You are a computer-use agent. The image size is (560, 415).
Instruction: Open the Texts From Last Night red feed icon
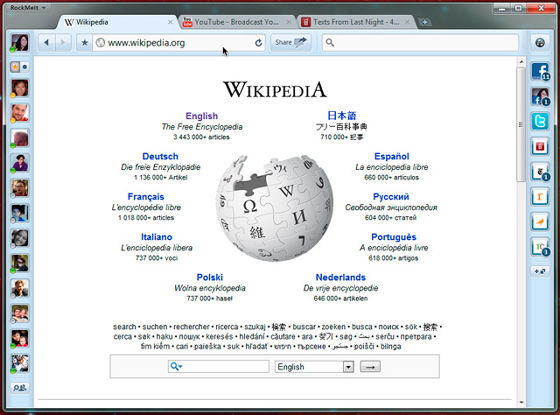tap(540, 146)
